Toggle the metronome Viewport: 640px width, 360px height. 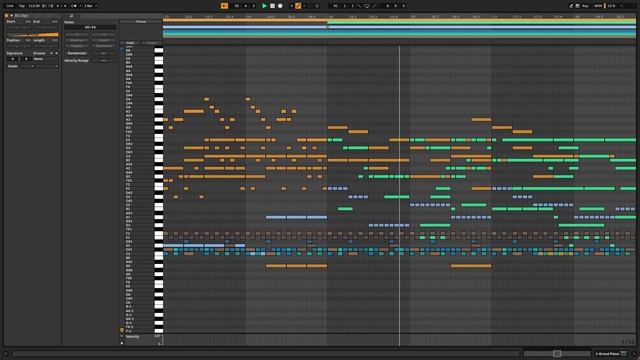coord(74,6)
